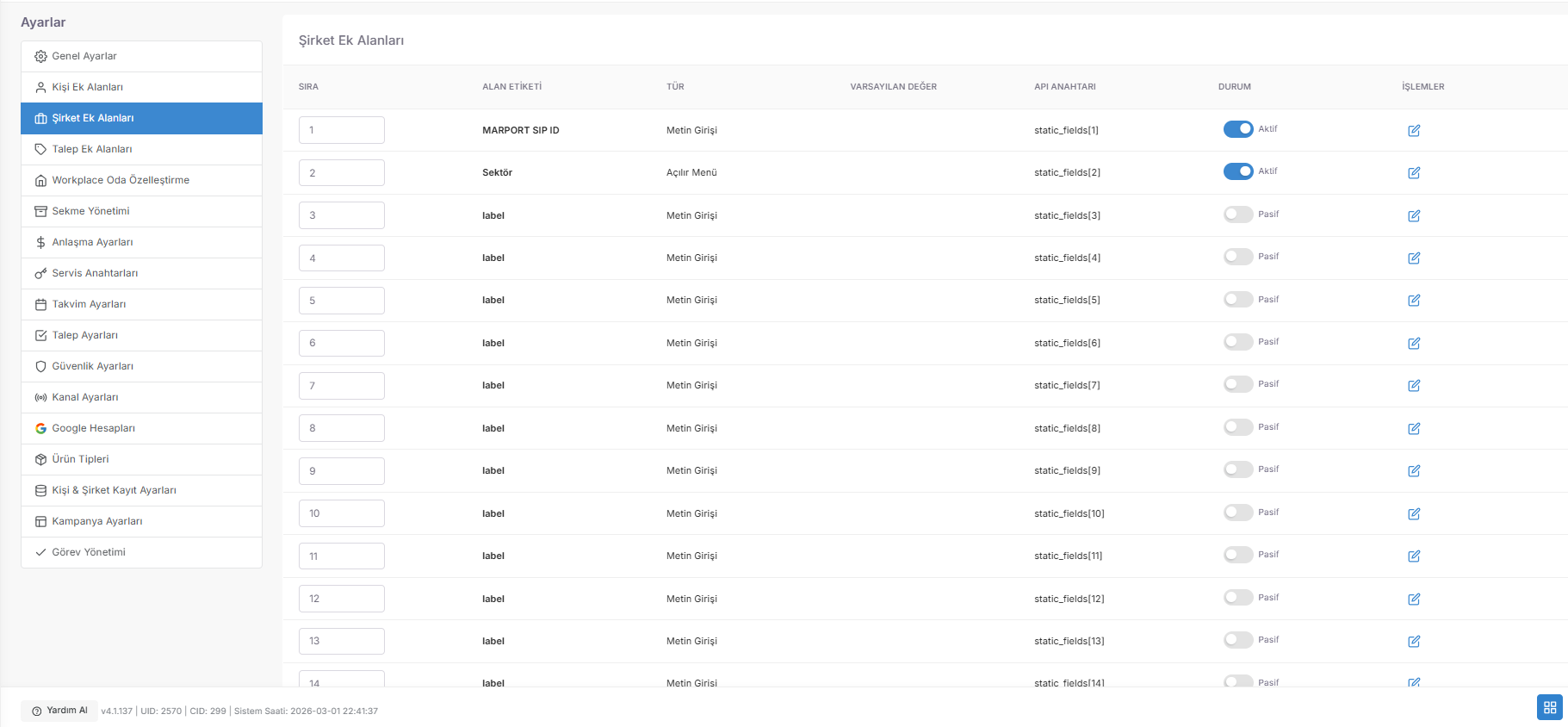Viewport: 1568px width, 727px height.
Task: Enable the static_fields[5] toggle
Action: pos(1238,299)
